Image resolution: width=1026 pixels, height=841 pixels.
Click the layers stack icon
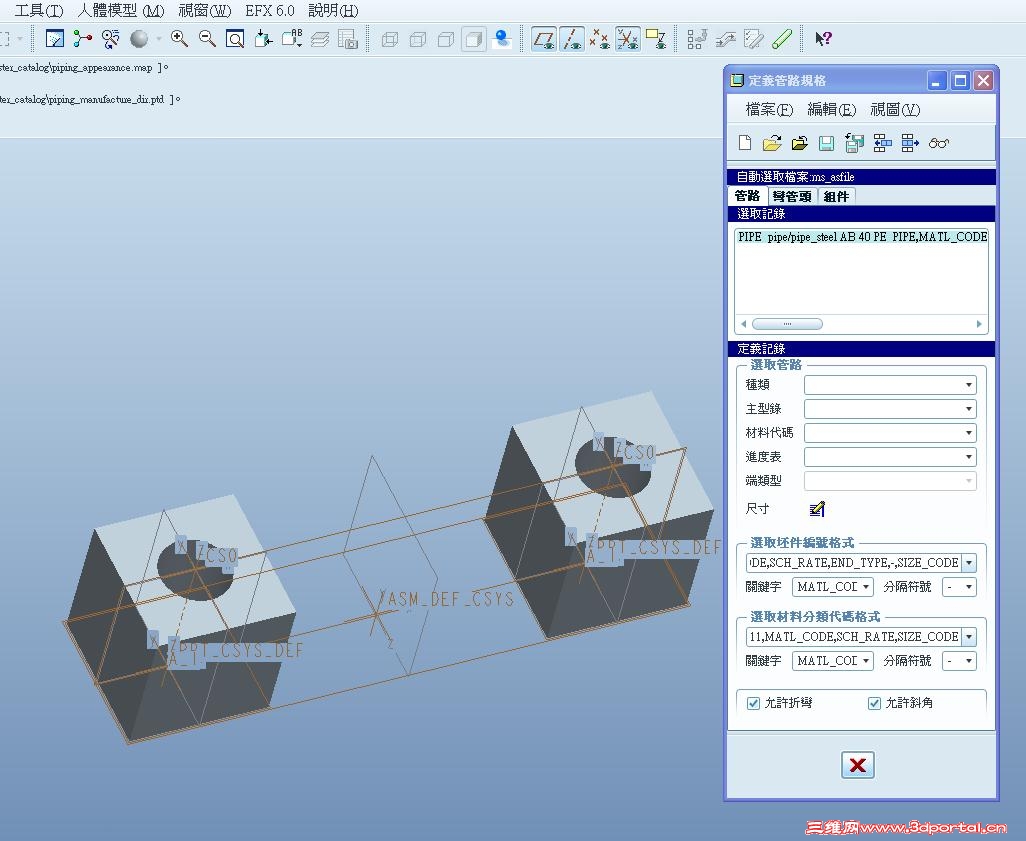pyautogui.click(x=320, y=39)
